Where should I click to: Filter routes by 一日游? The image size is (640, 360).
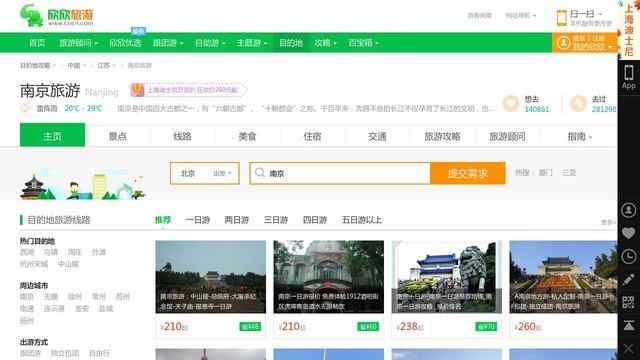click(198, 220)
